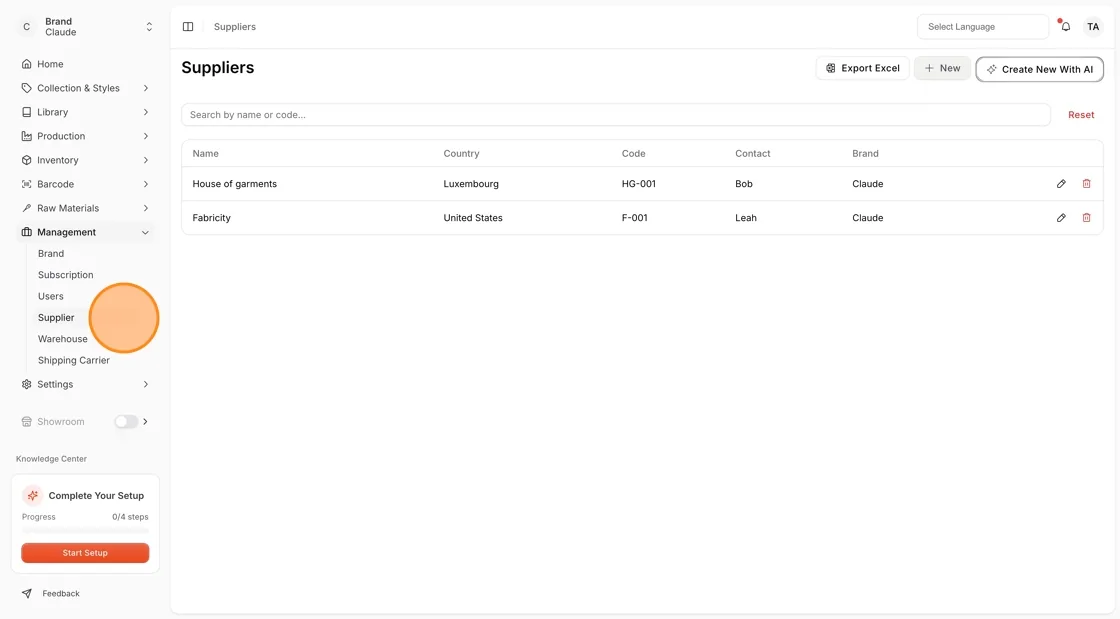1120x619 pixels.
Task: Select Supplier under Management
Action: (56, 318)
